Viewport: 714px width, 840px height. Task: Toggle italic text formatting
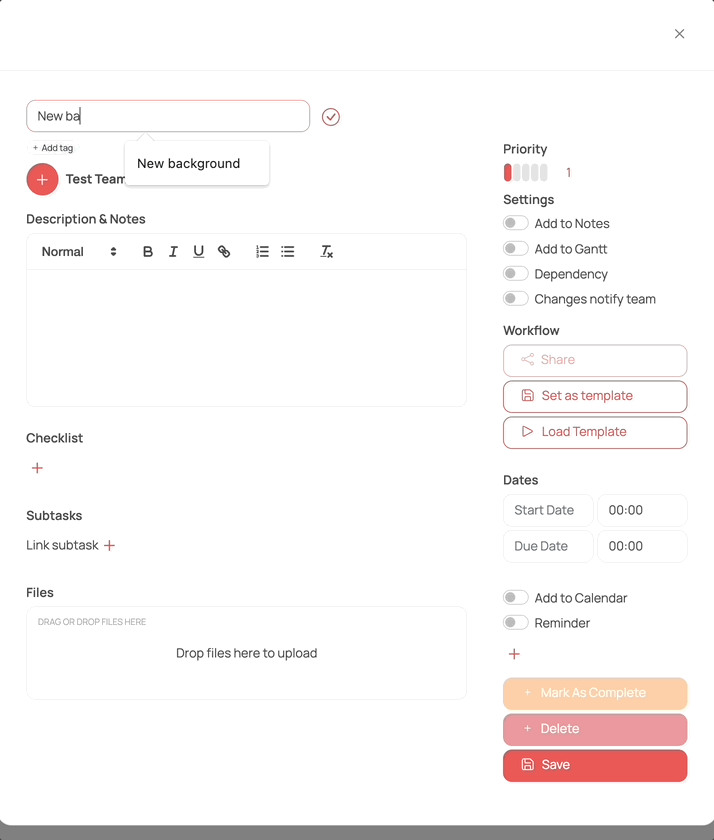click(173, 252)
